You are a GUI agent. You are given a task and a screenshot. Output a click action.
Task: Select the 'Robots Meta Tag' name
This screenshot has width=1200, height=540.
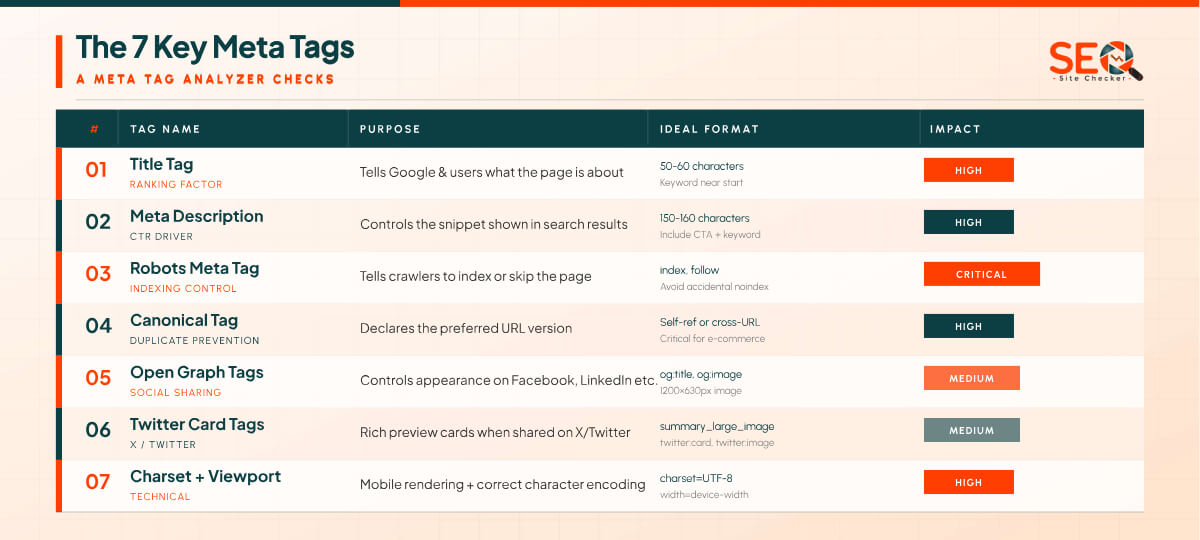194,268
